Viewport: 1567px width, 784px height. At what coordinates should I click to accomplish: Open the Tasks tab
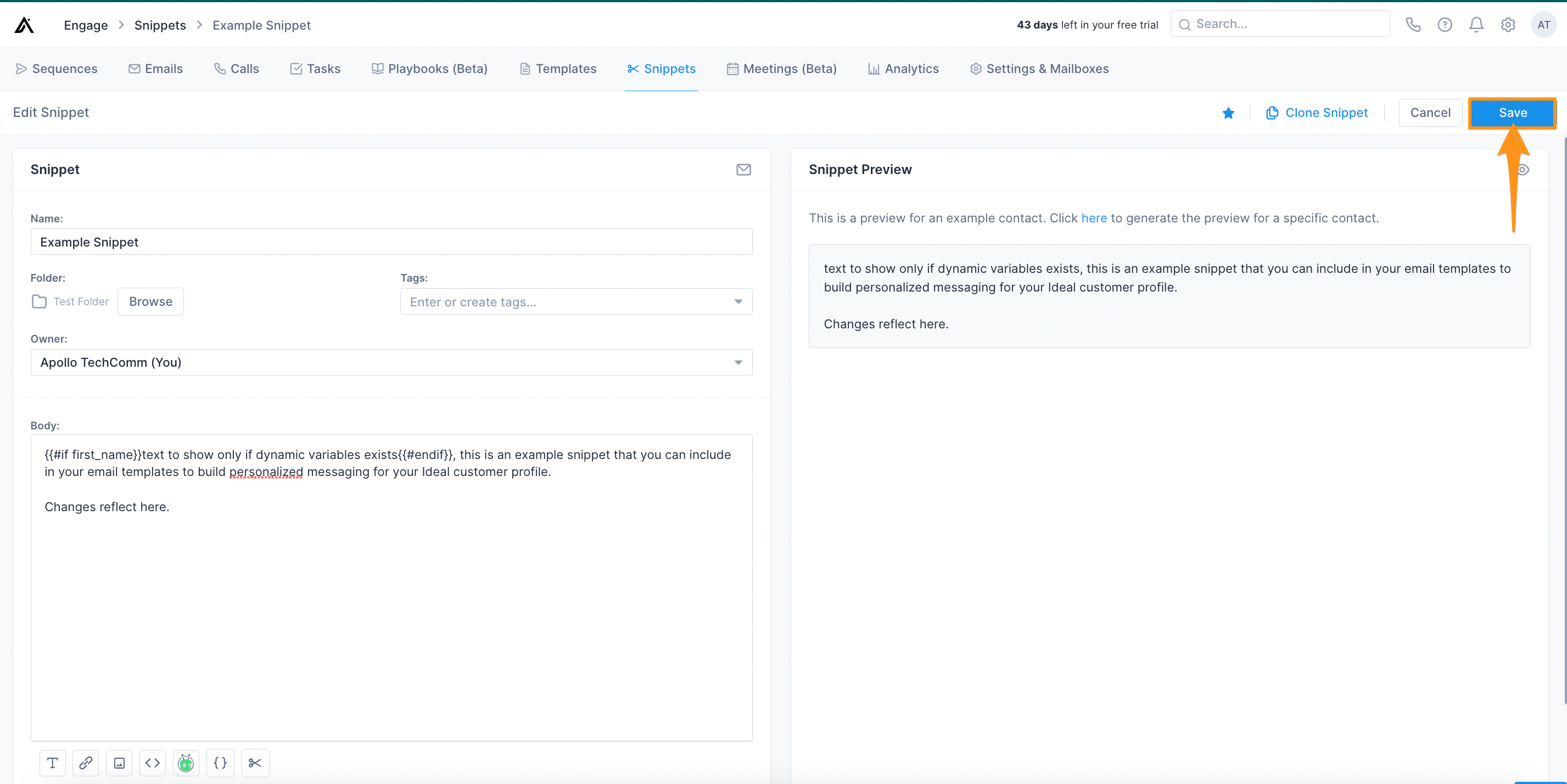(x=315, y=69)
